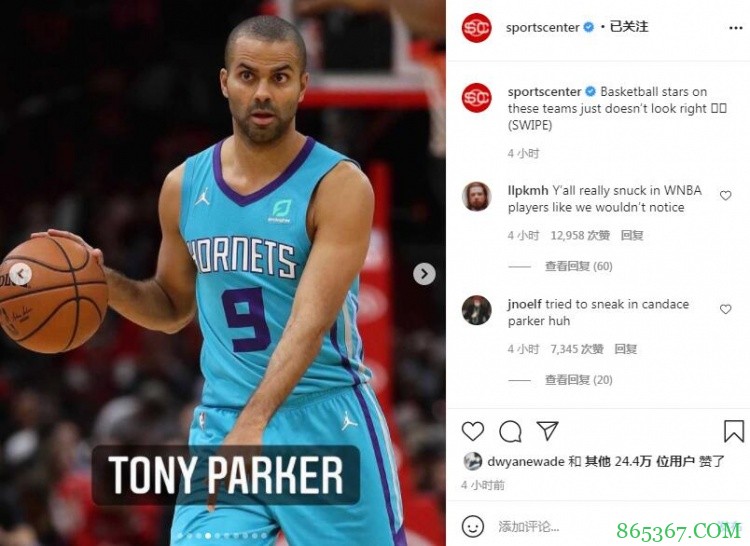
Task: Reply to jnoelf's comment
Action: pyautogui.click(x=626, y=349)
